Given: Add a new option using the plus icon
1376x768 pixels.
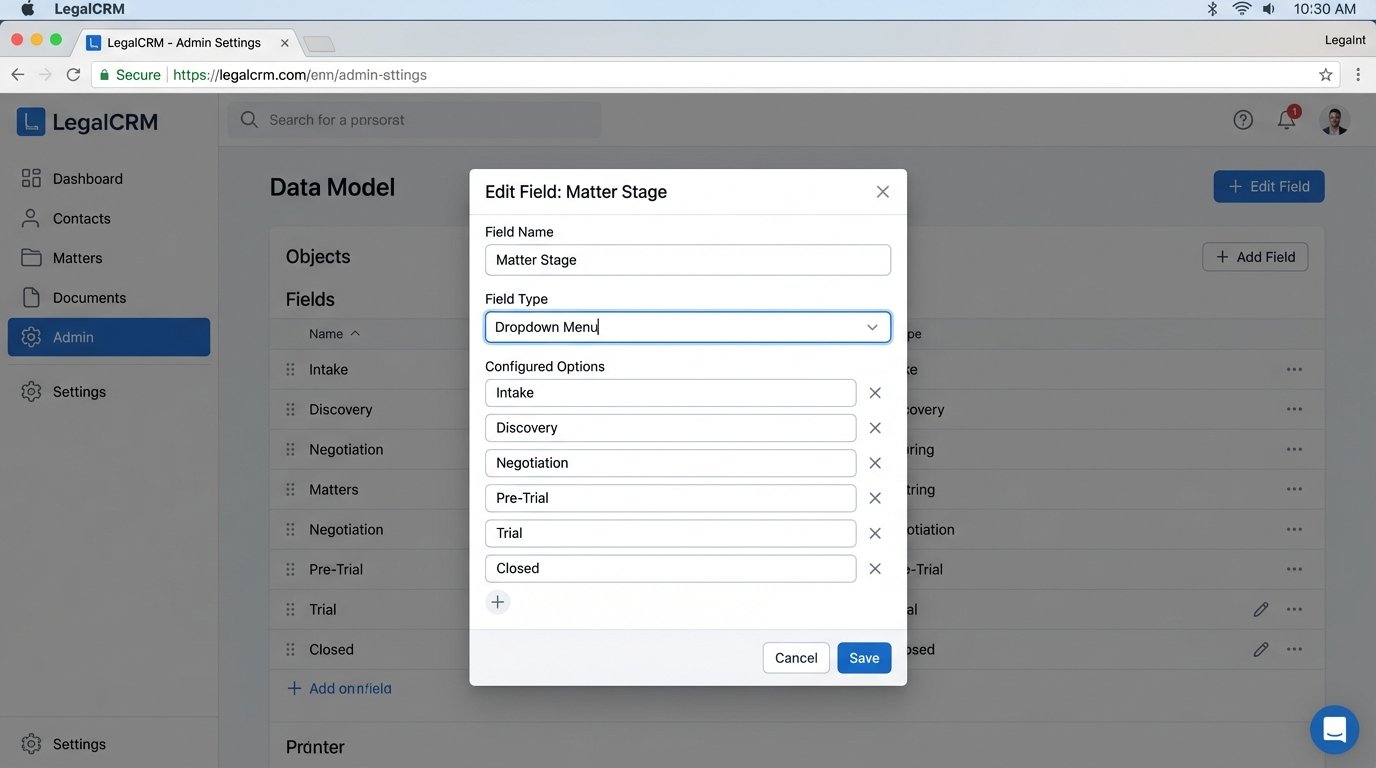Looking at the screenshot, I should point(498,602).
